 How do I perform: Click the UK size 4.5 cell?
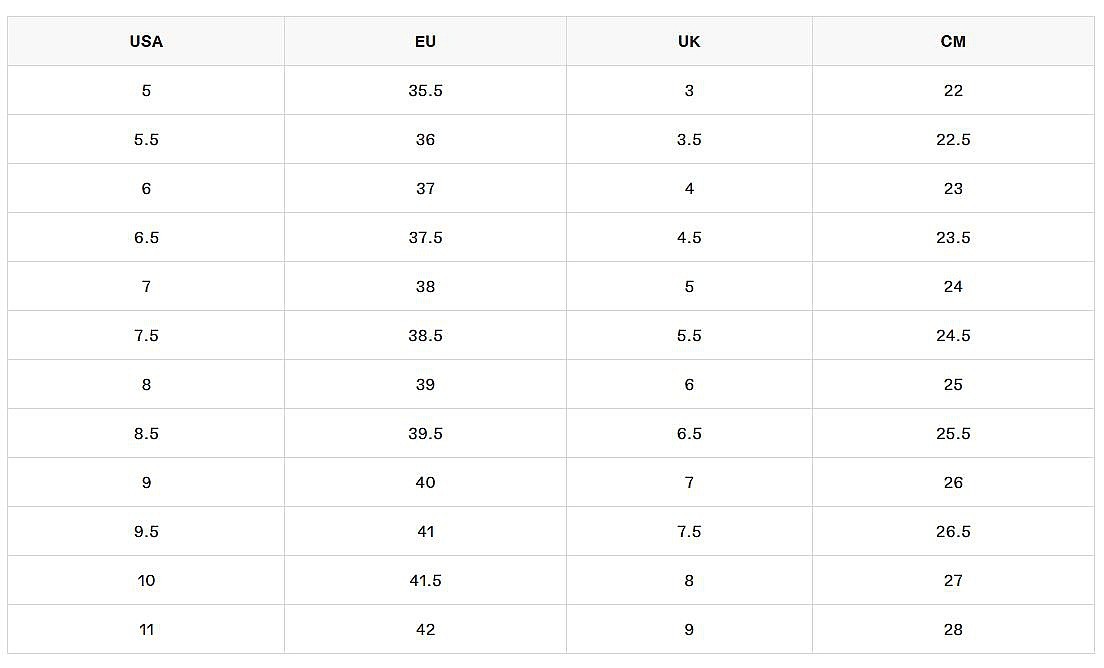[689, 237]
